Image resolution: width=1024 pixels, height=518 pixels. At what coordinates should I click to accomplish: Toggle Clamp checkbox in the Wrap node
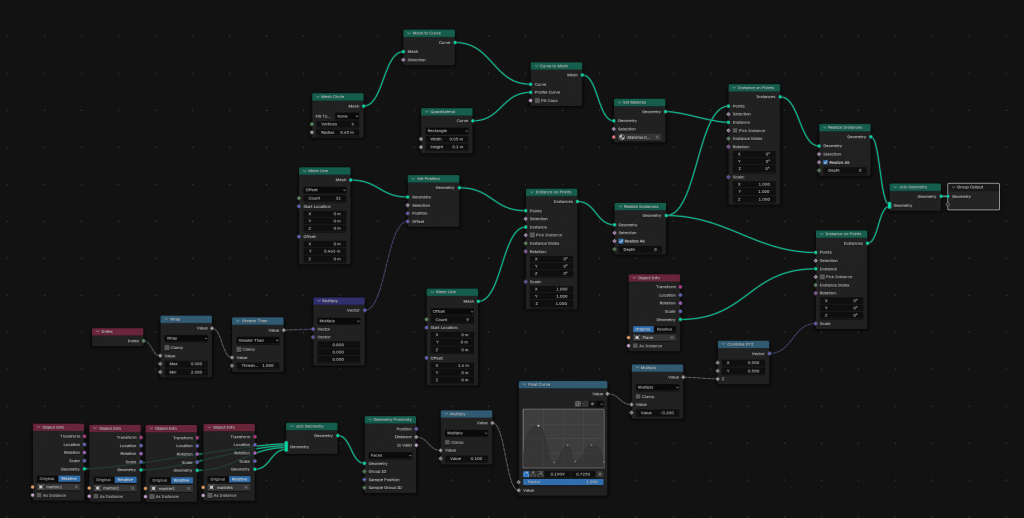click(166, 347)
